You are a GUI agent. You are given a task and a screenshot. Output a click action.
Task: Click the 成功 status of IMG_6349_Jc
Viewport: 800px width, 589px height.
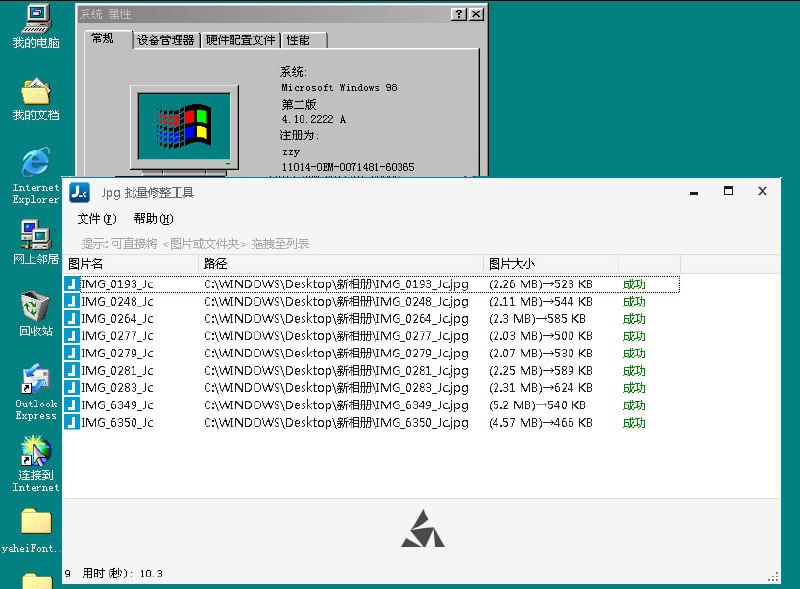(634, 405)
